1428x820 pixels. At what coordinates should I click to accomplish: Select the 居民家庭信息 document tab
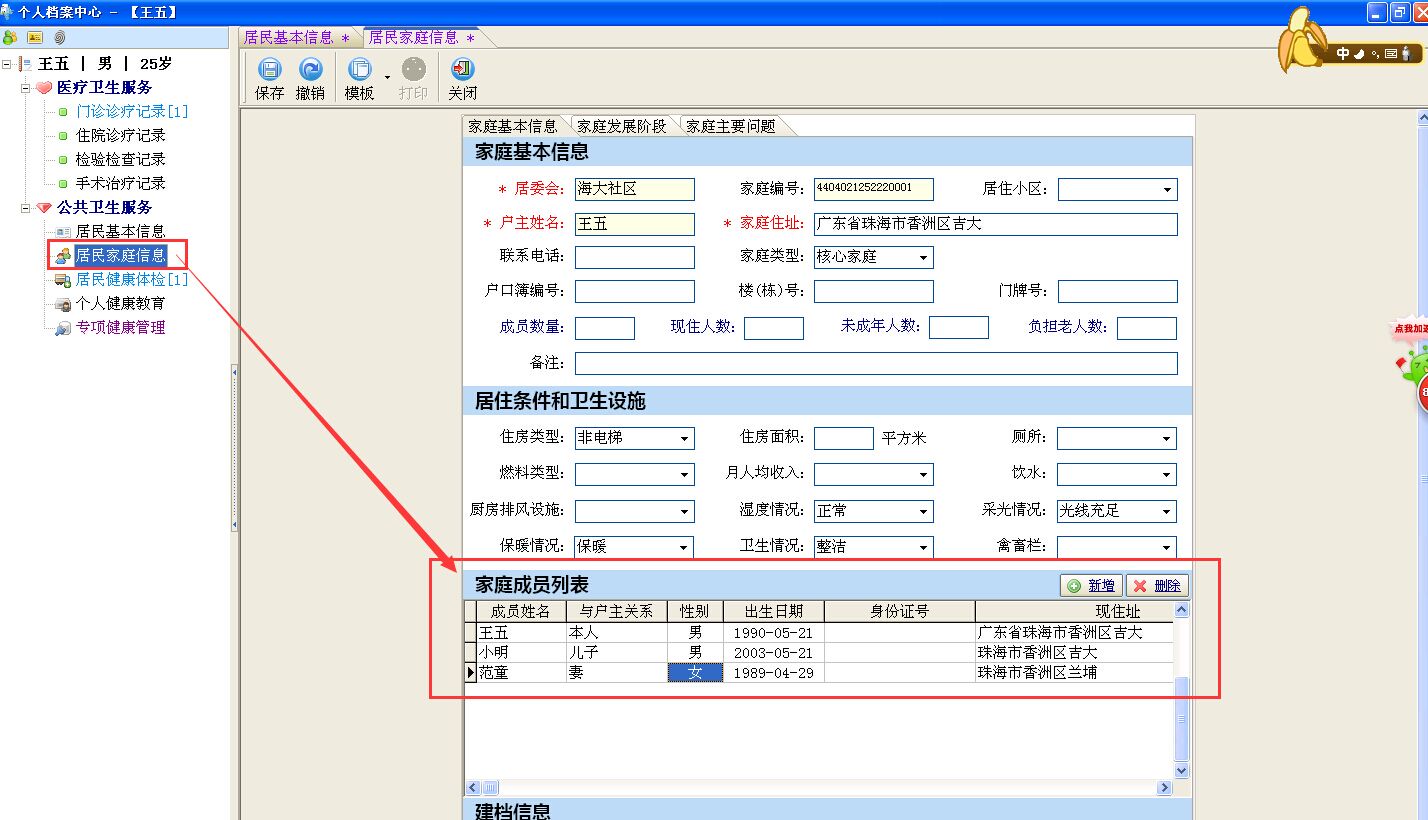click(x=421, y=37)
